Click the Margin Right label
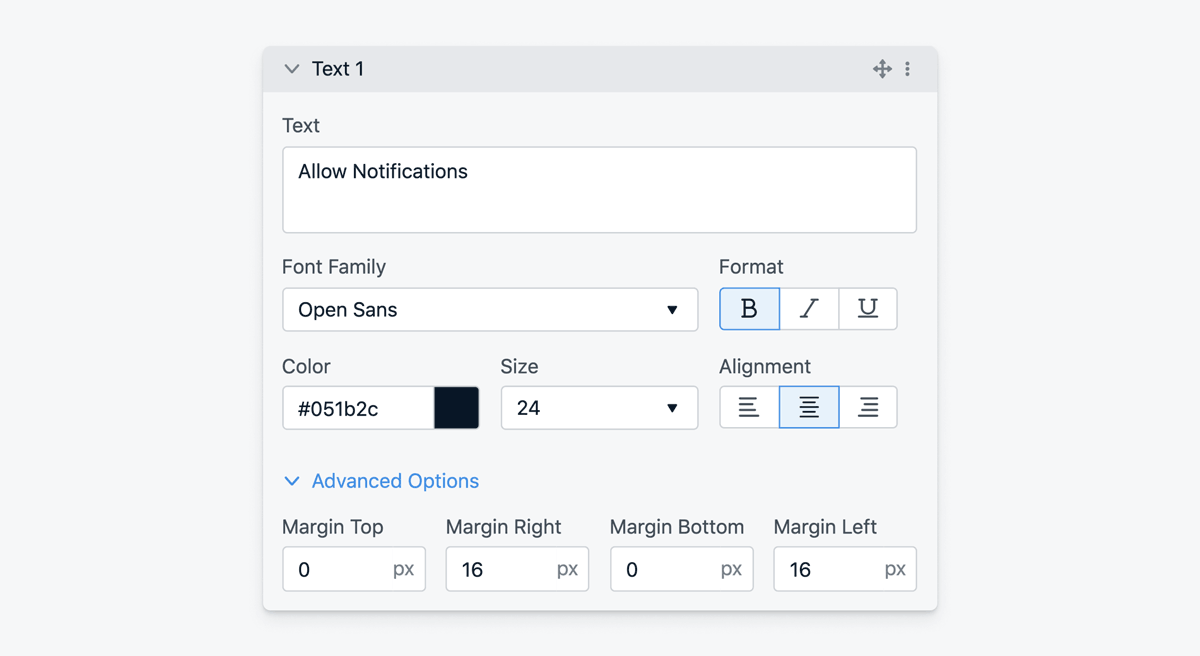 [x=504, y=527]
